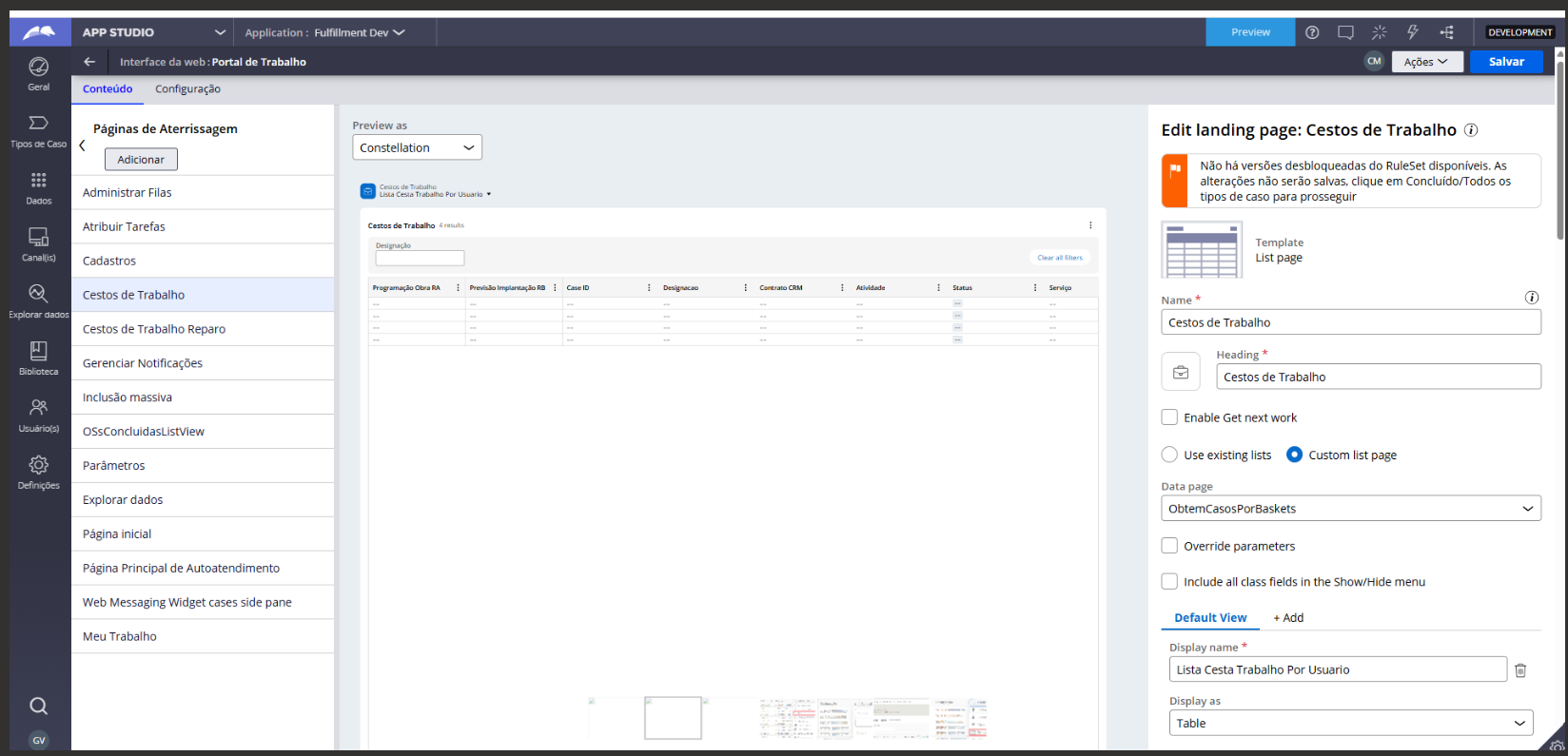Click the Designação filter field in preview
This screenshot has width=1568, height=756.
pos(420,258)
